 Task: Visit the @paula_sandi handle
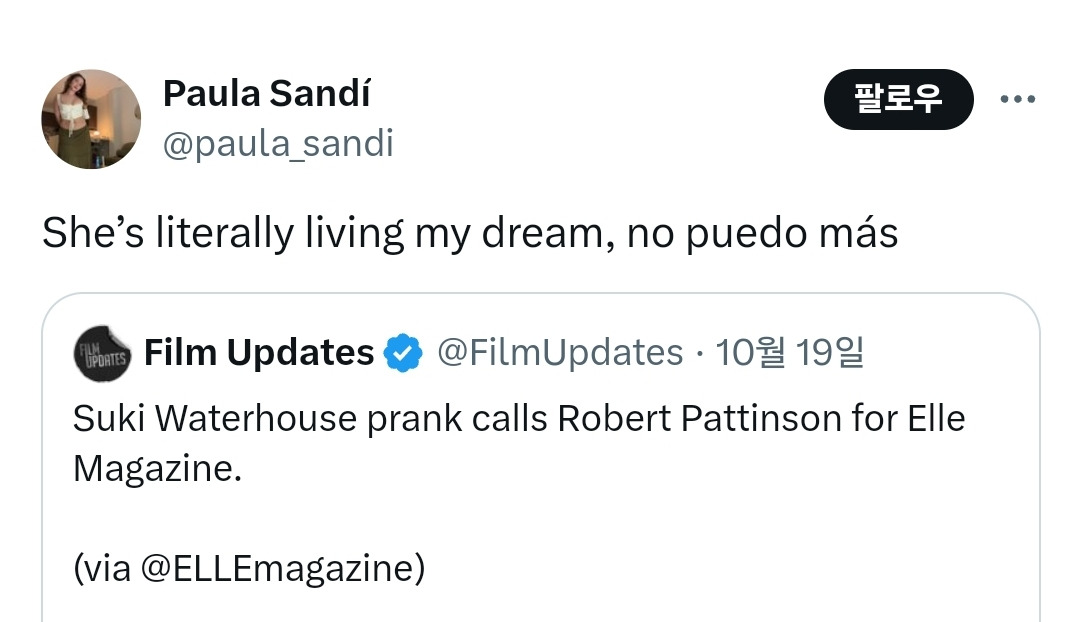click(278, 144)
